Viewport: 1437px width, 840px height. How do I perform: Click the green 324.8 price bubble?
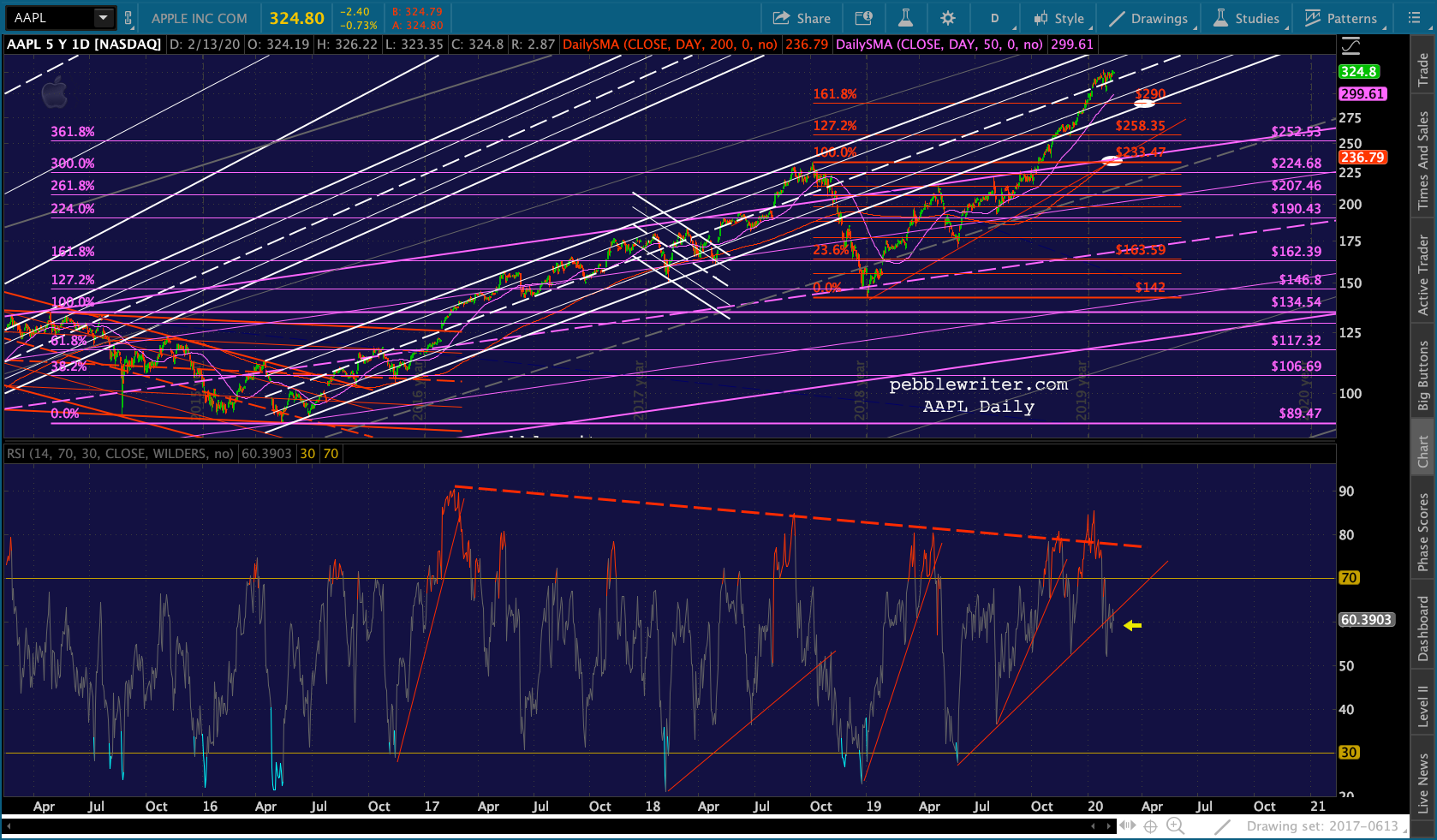tap(1359, 72)
